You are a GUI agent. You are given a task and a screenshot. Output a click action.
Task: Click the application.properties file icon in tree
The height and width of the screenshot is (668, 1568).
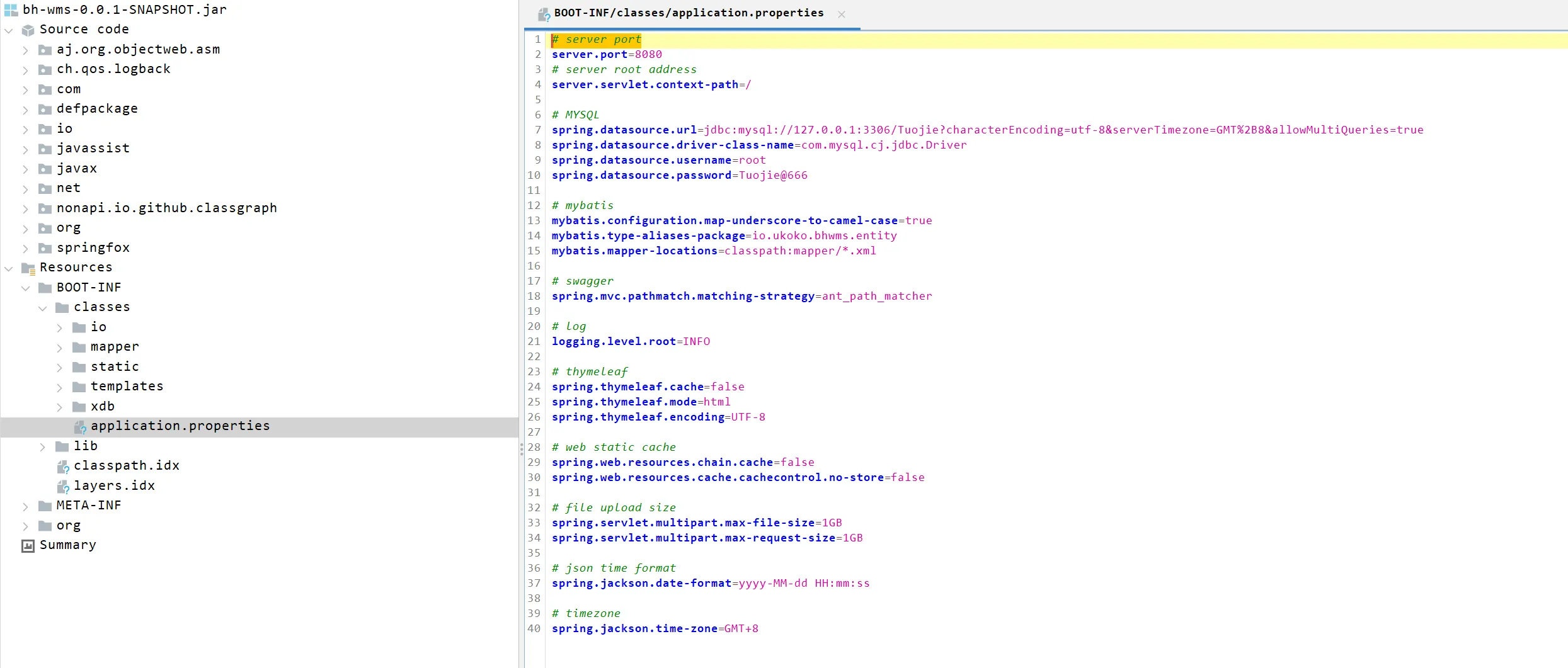79,427
